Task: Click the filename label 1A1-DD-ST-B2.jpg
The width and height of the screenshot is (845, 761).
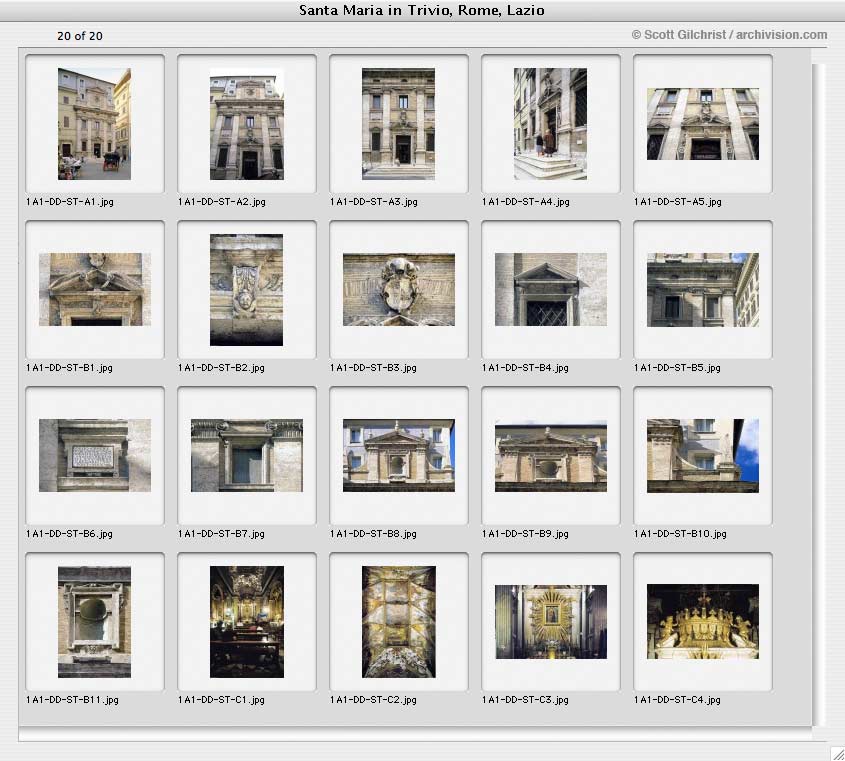Action: 221,368
